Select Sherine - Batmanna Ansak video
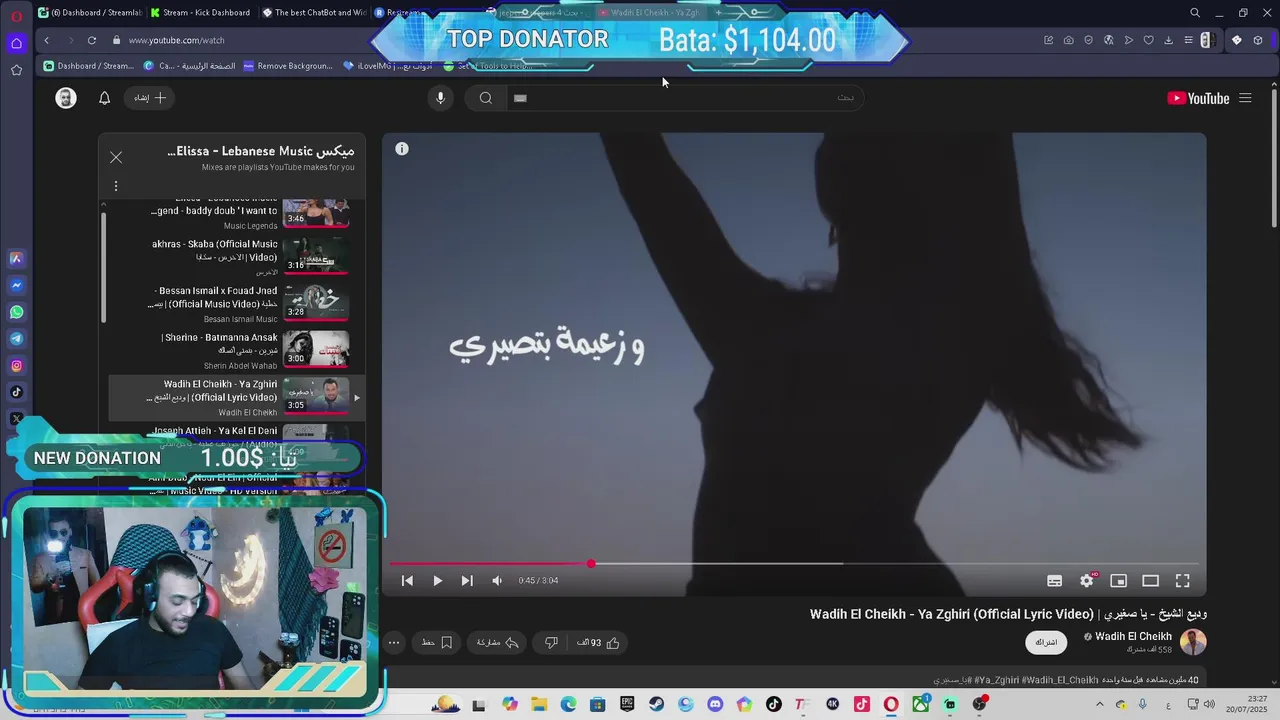This screenshot has width=1280, height=720. pos(237,350)
